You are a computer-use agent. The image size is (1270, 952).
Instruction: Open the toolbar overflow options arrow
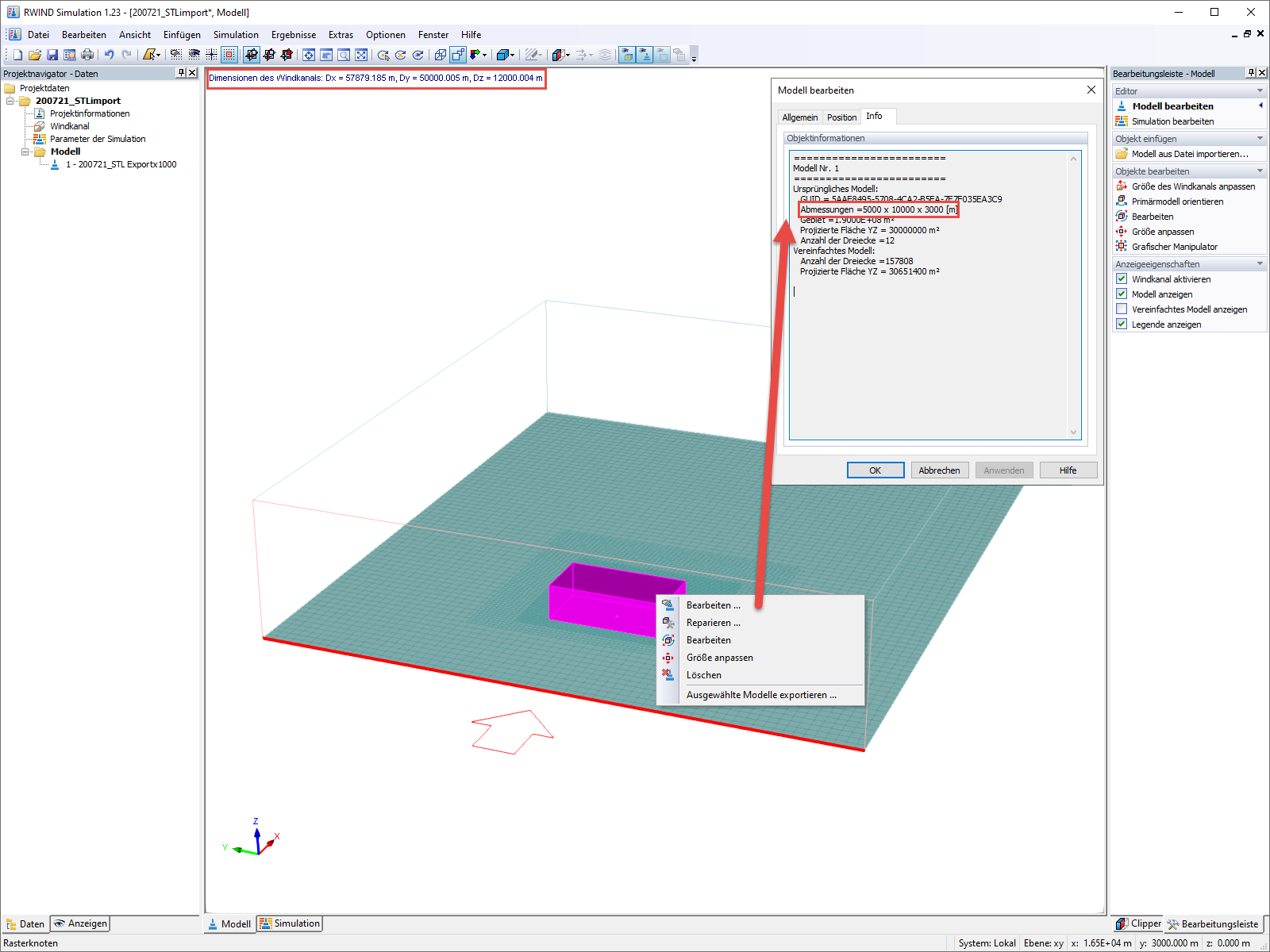[x=694, y=57]
